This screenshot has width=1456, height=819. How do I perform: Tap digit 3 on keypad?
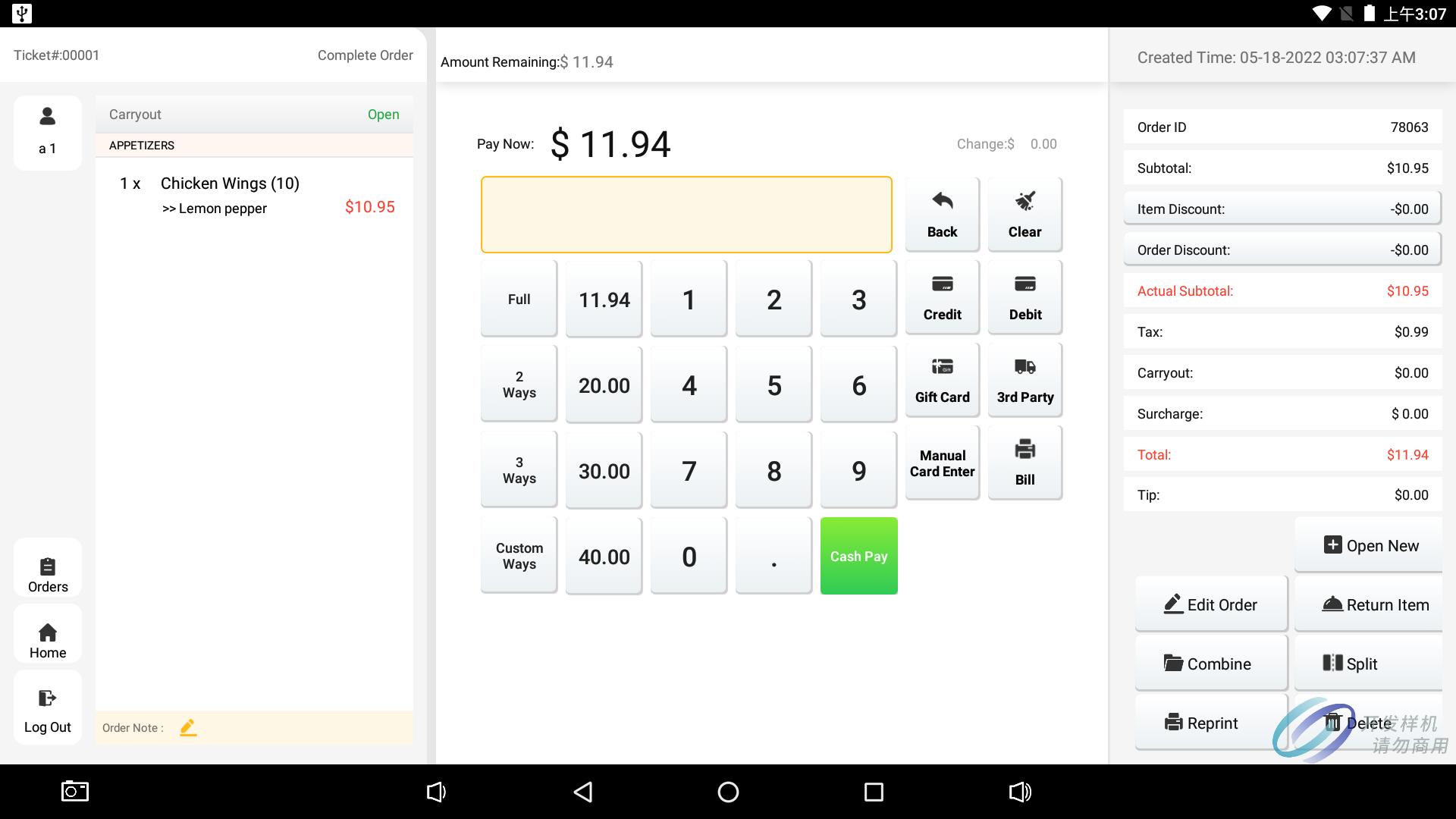(858, 299)
